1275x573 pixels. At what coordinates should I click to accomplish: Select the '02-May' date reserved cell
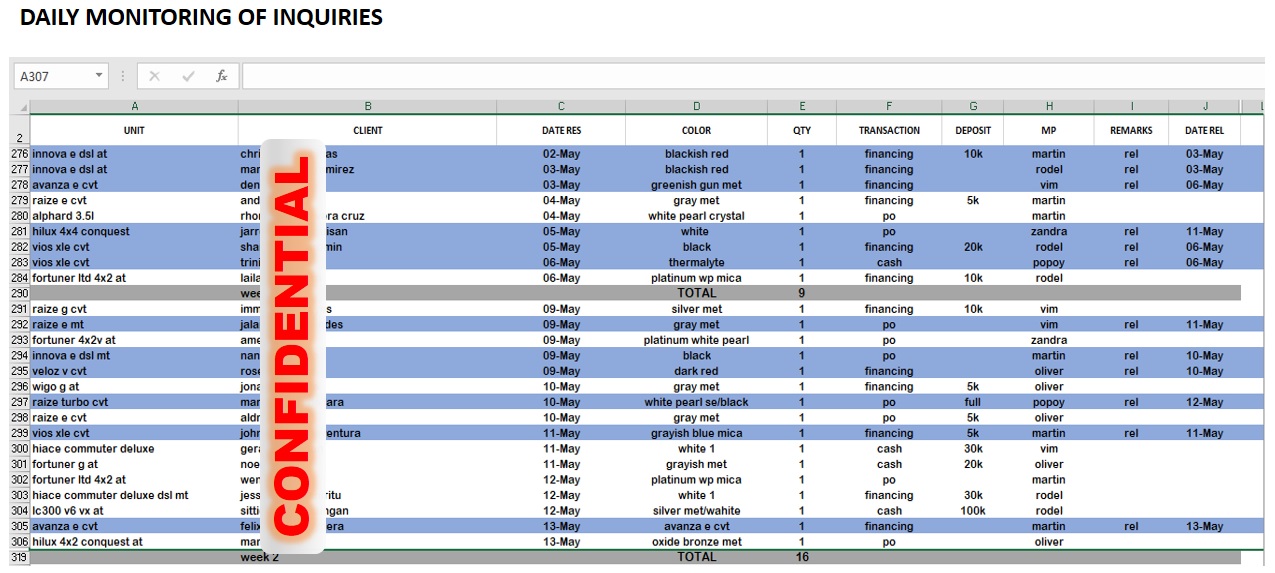(561, 154)
